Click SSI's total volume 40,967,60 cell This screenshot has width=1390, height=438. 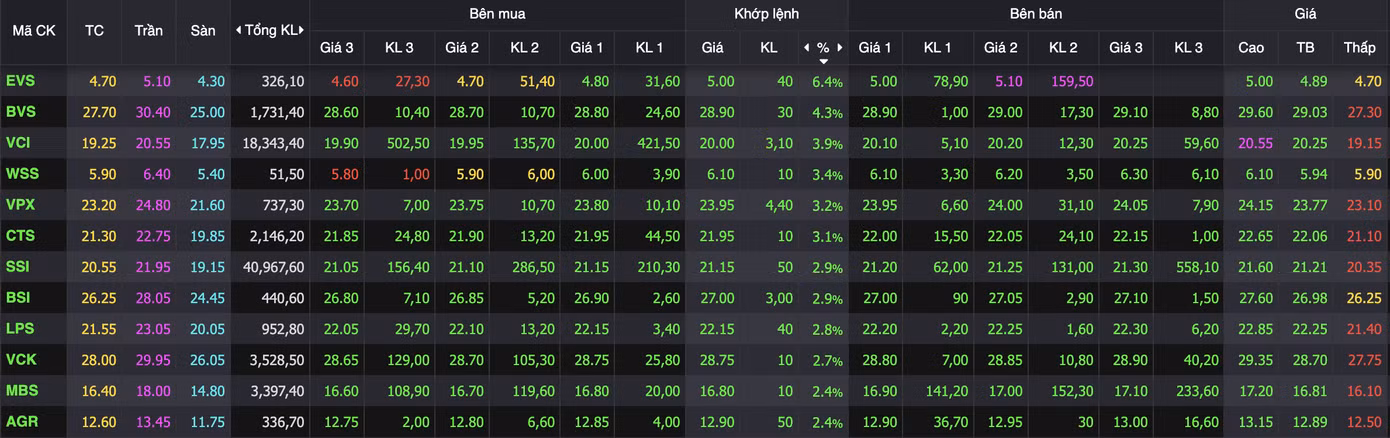tap(273, 267)
